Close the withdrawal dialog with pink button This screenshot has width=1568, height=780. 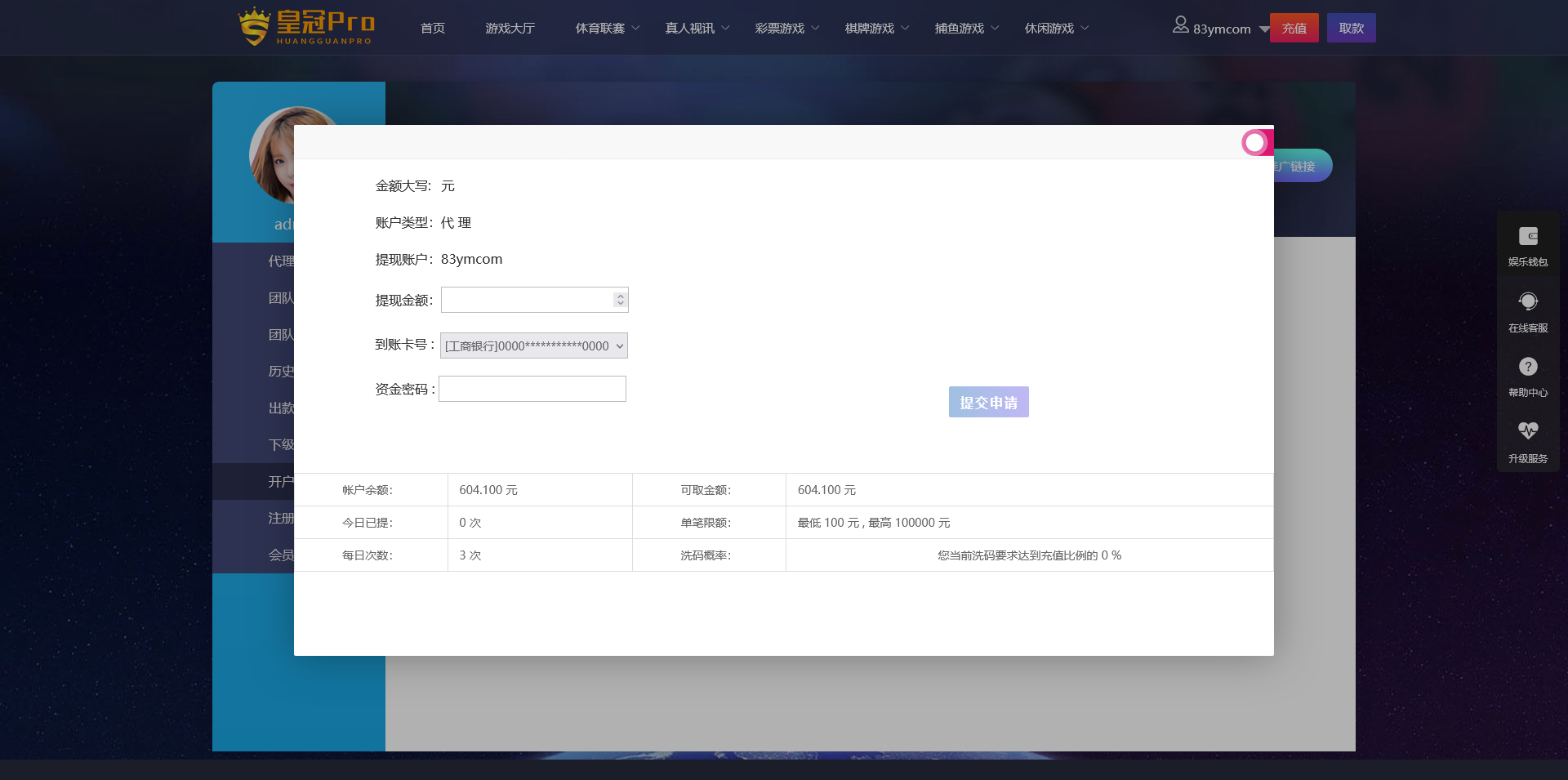[x=1256, y=143]
